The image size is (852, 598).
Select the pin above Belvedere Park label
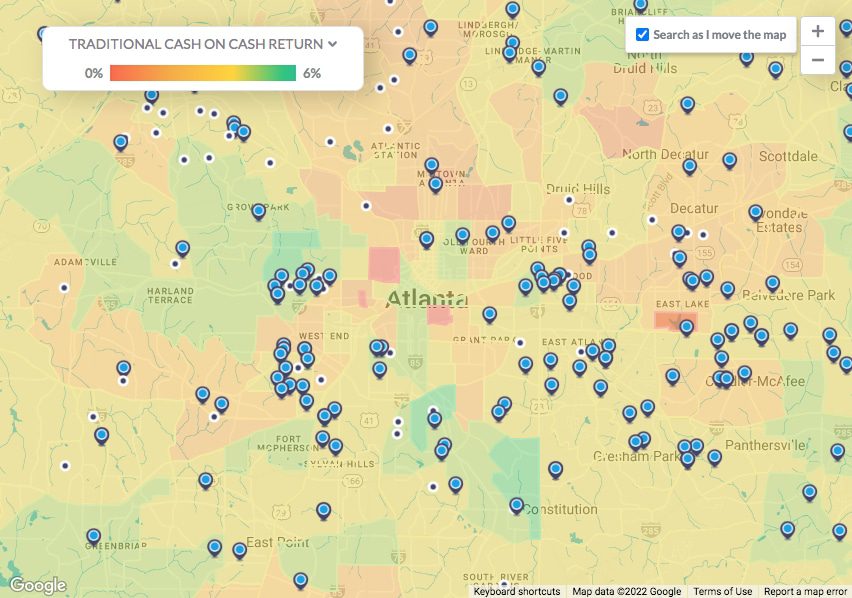(772, 283)
